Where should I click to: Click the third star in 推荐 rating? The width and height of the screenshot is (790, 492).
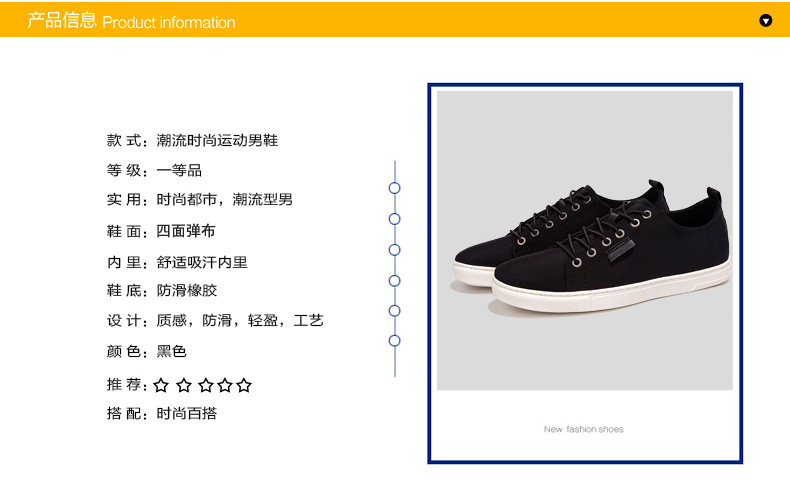pyautogui.click(x=206, y=385)
